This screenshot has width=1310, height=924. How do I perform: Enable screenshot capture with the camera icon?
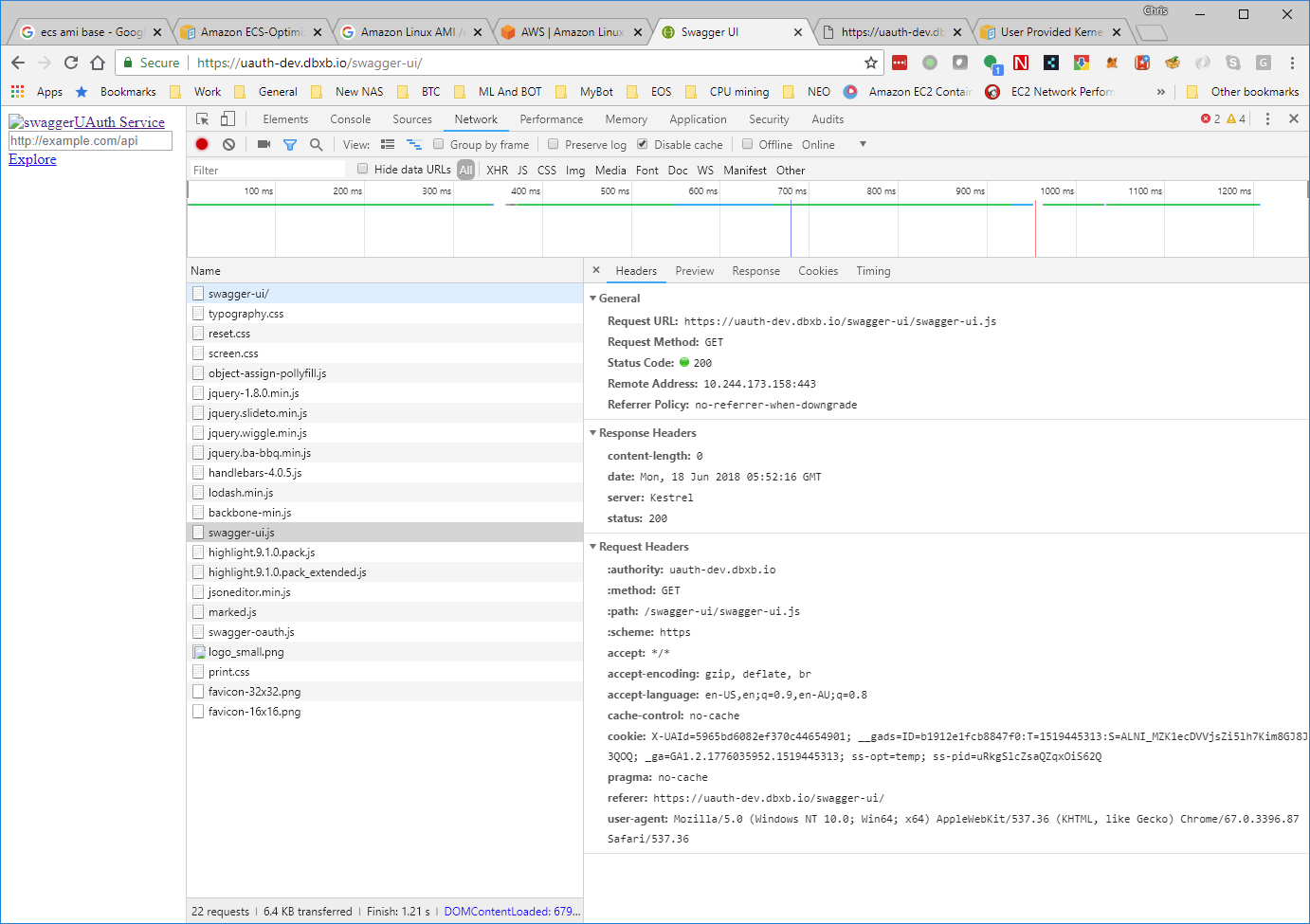(x=264, y=144)
